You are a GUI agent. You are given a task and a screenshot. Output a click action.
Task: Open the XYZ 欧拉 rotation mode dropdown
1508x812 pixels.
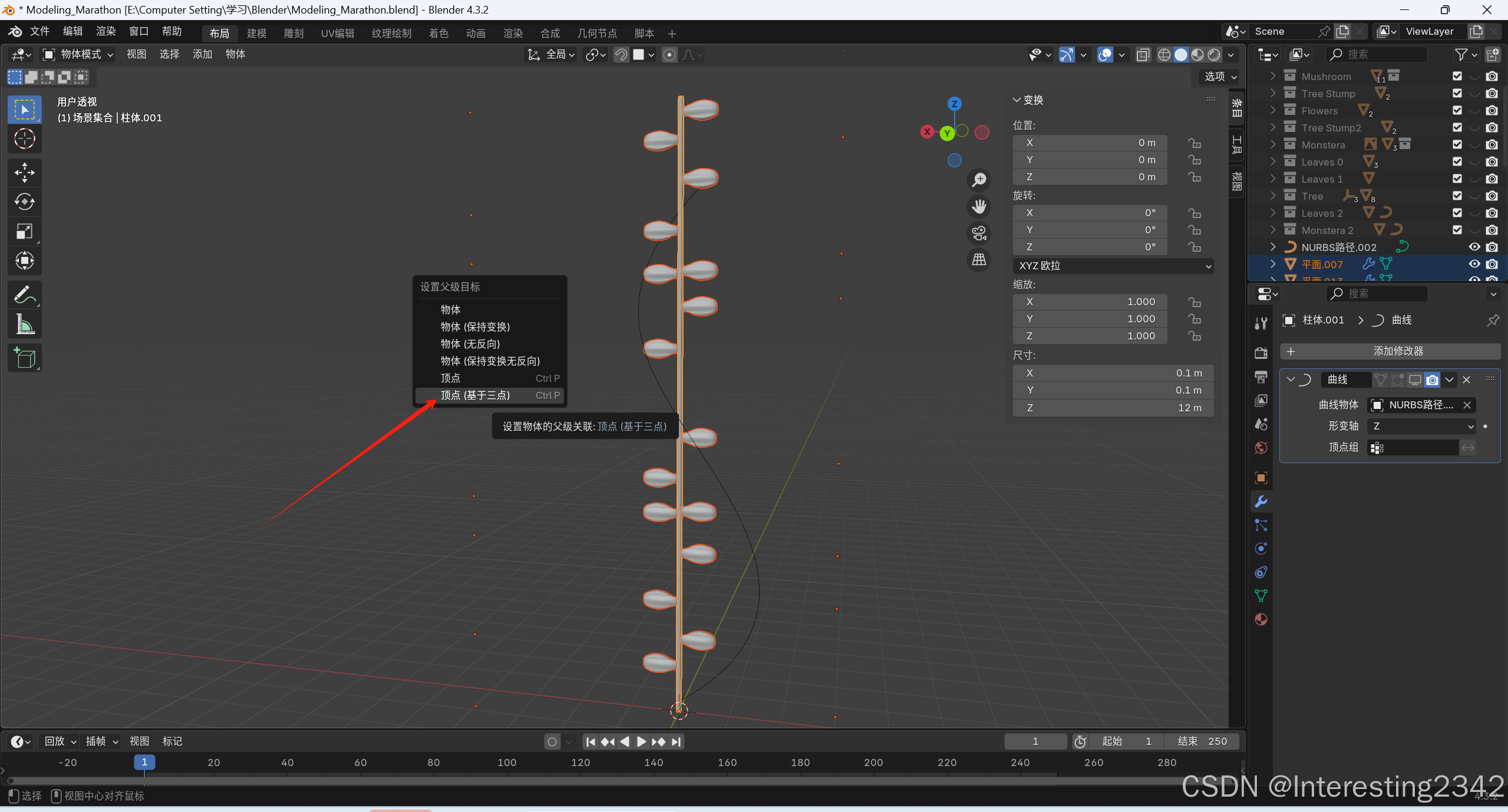[1113, 266]
